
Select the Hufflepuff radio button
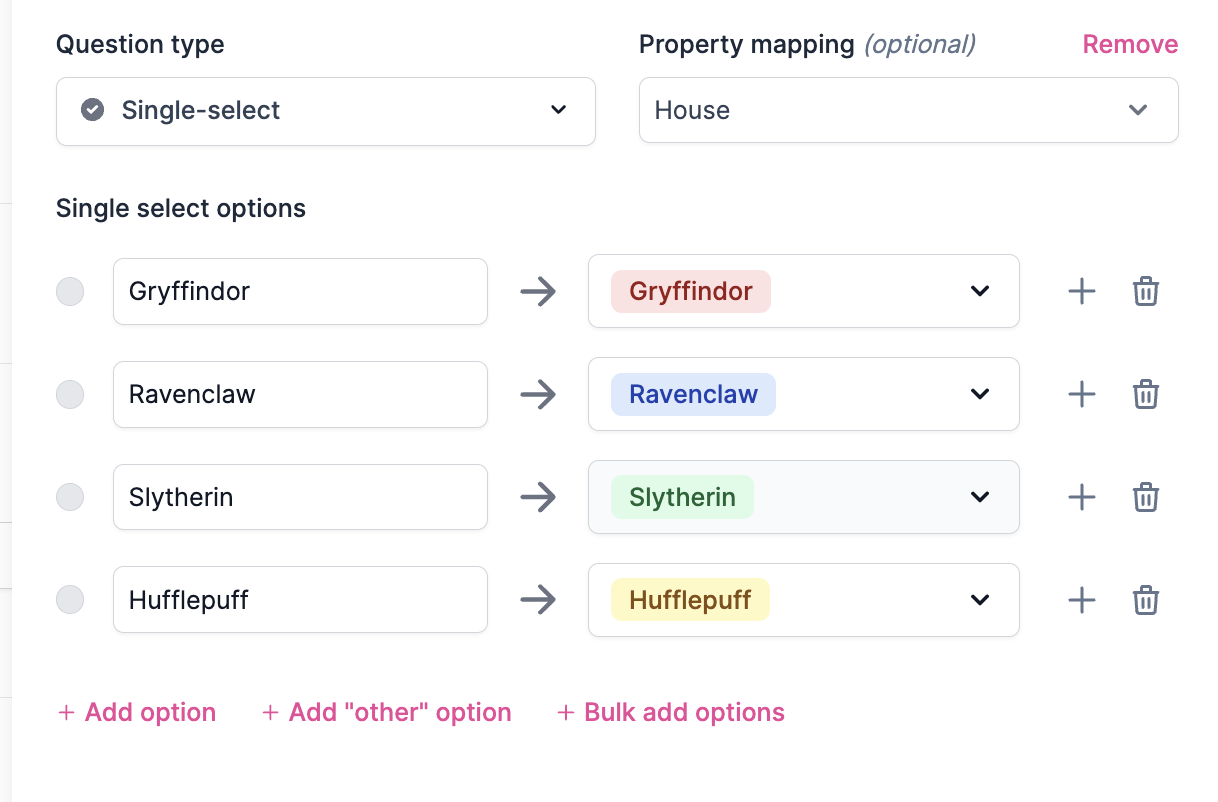[x=70, y=600]
